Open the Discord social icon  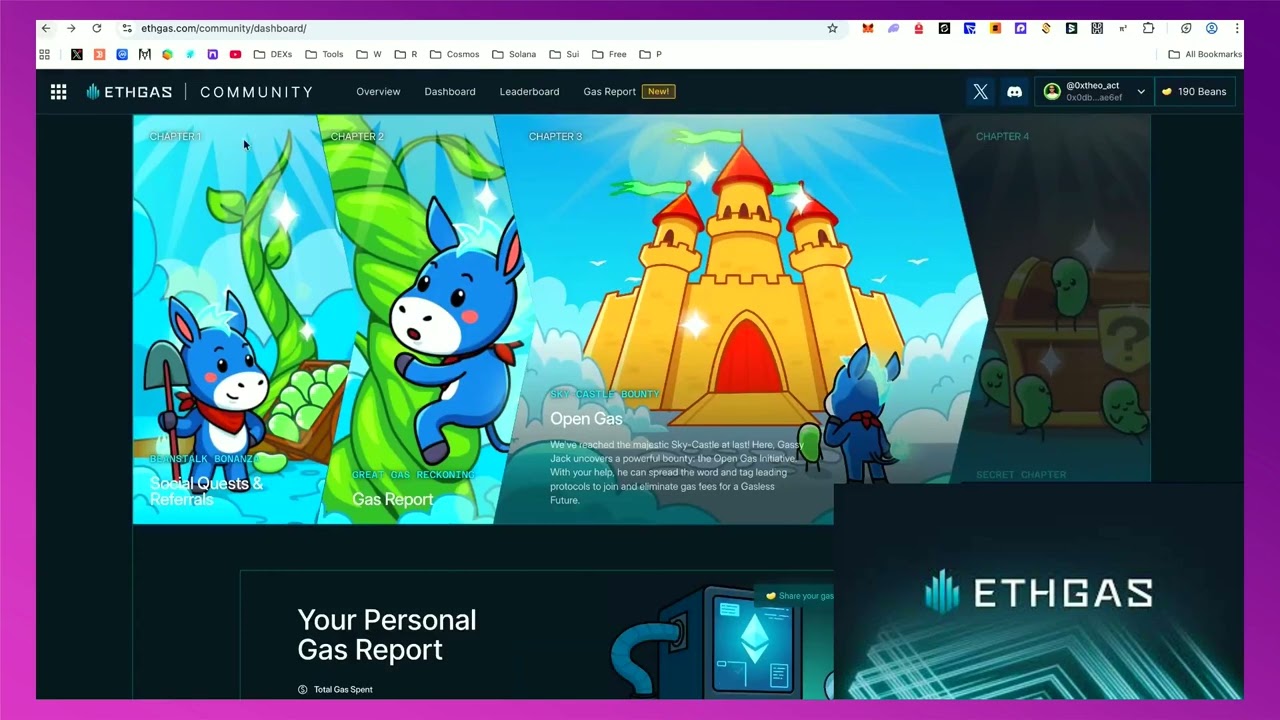coord(1014,92)
